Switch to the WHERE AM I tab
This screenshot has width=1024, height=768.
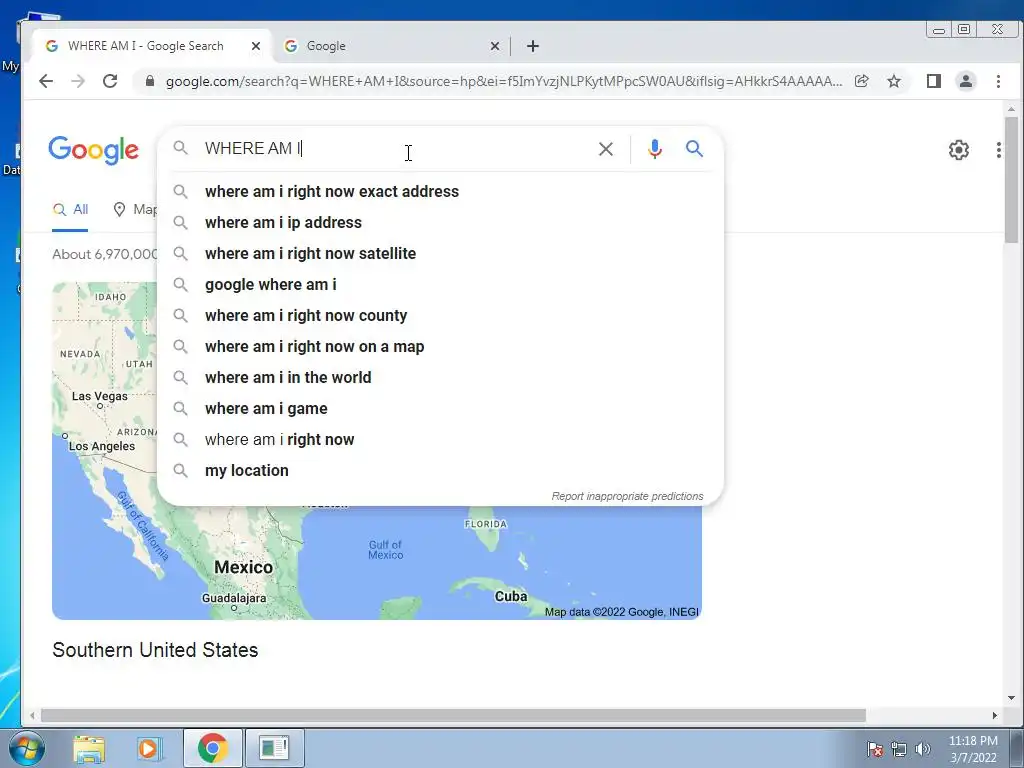coord(146,46)
